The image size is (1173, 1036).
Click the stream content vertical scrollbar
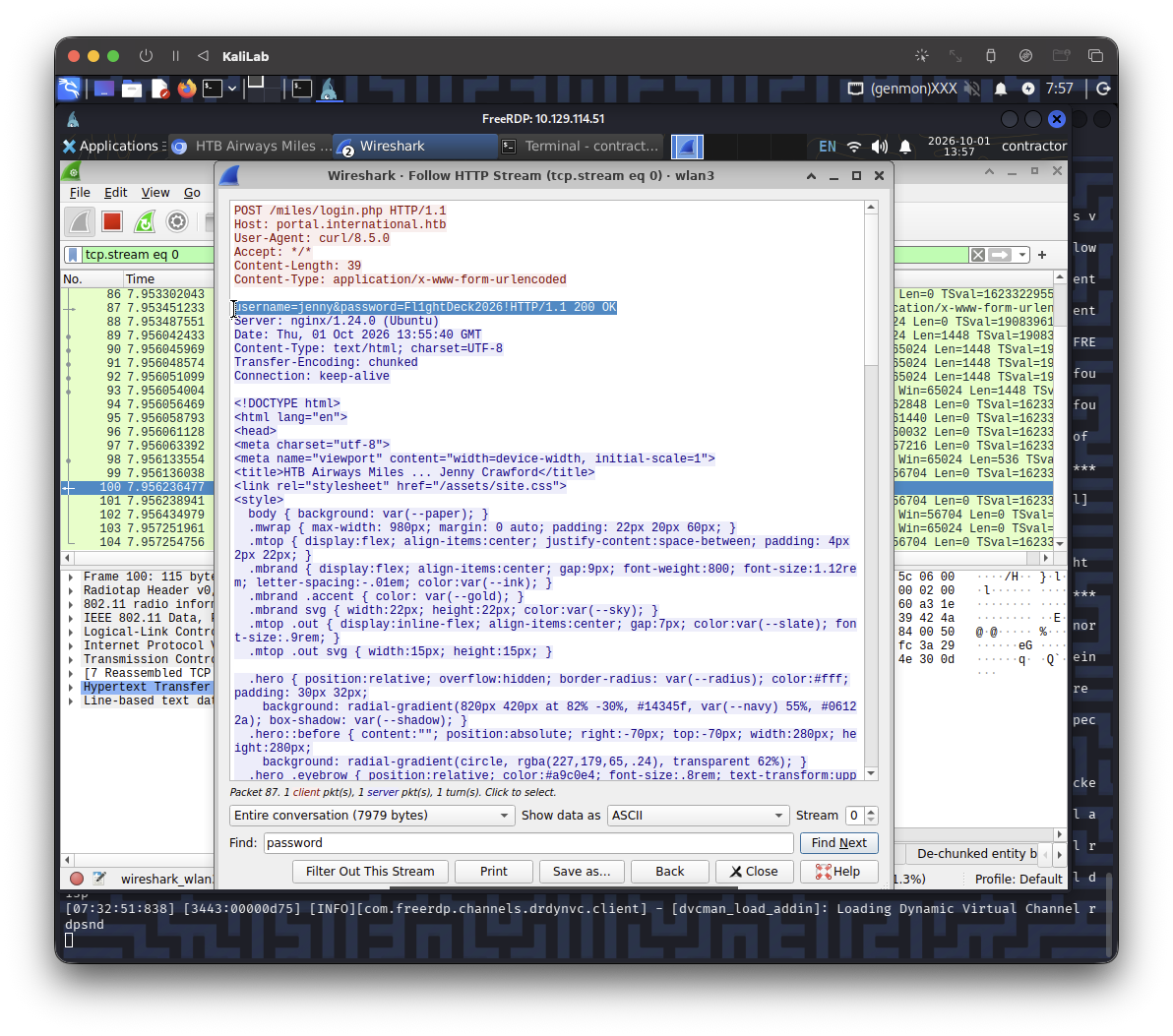click(872, 491)
